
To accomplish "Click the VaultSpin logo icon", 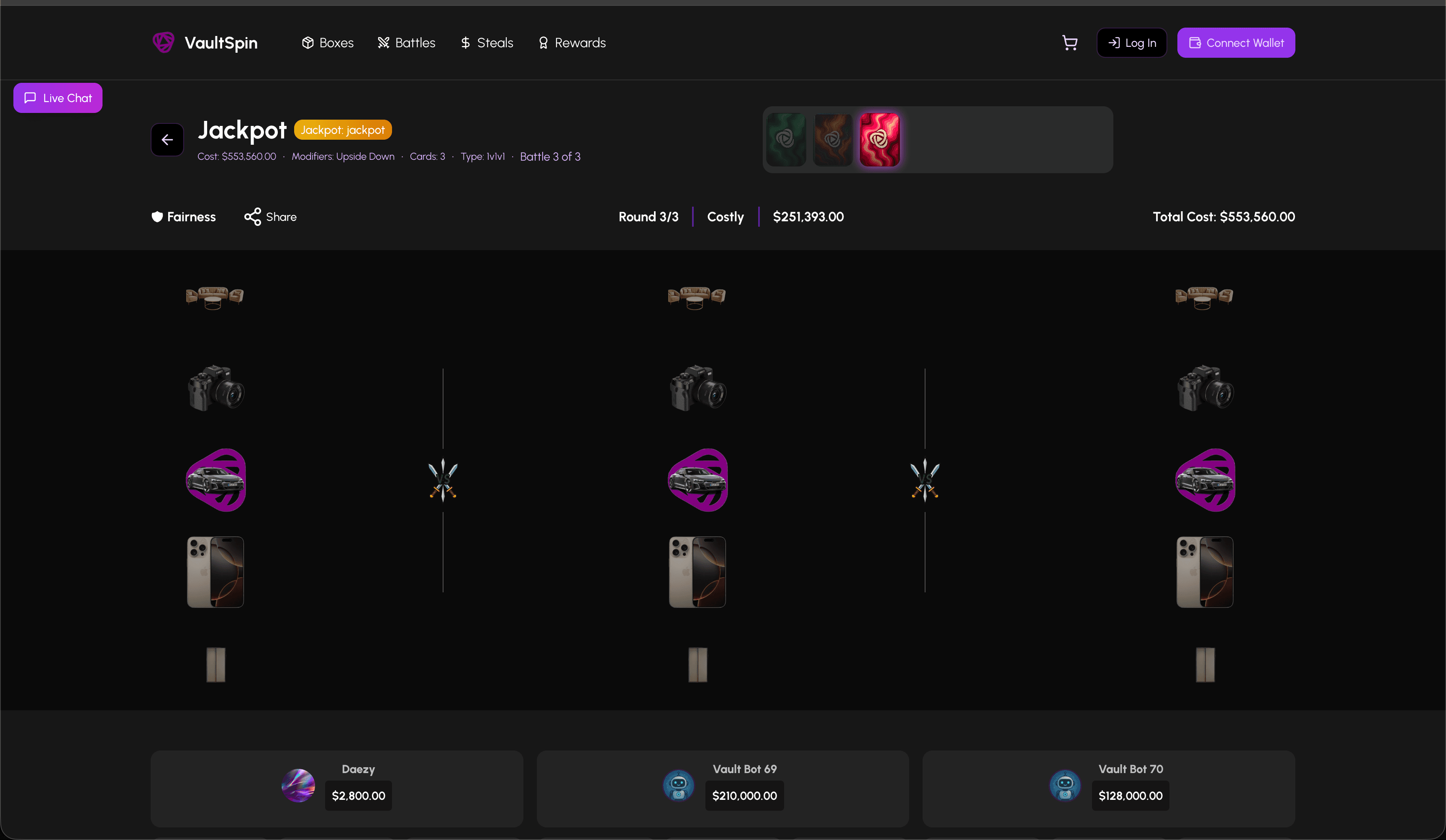I will tap(164, 42).
